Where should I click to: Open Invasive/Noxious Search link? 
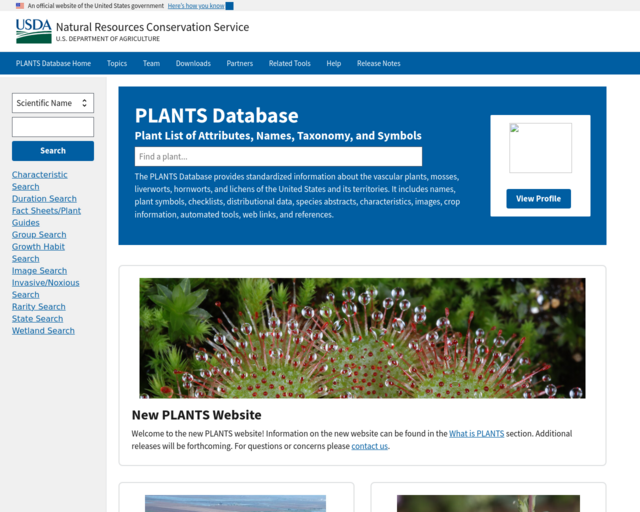[x=46, y=288]
